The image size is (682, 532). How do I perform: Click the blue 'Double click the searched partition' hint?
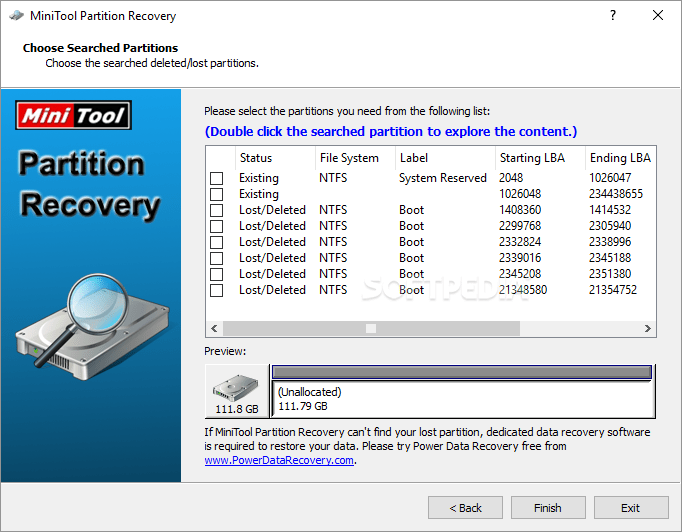391,131
